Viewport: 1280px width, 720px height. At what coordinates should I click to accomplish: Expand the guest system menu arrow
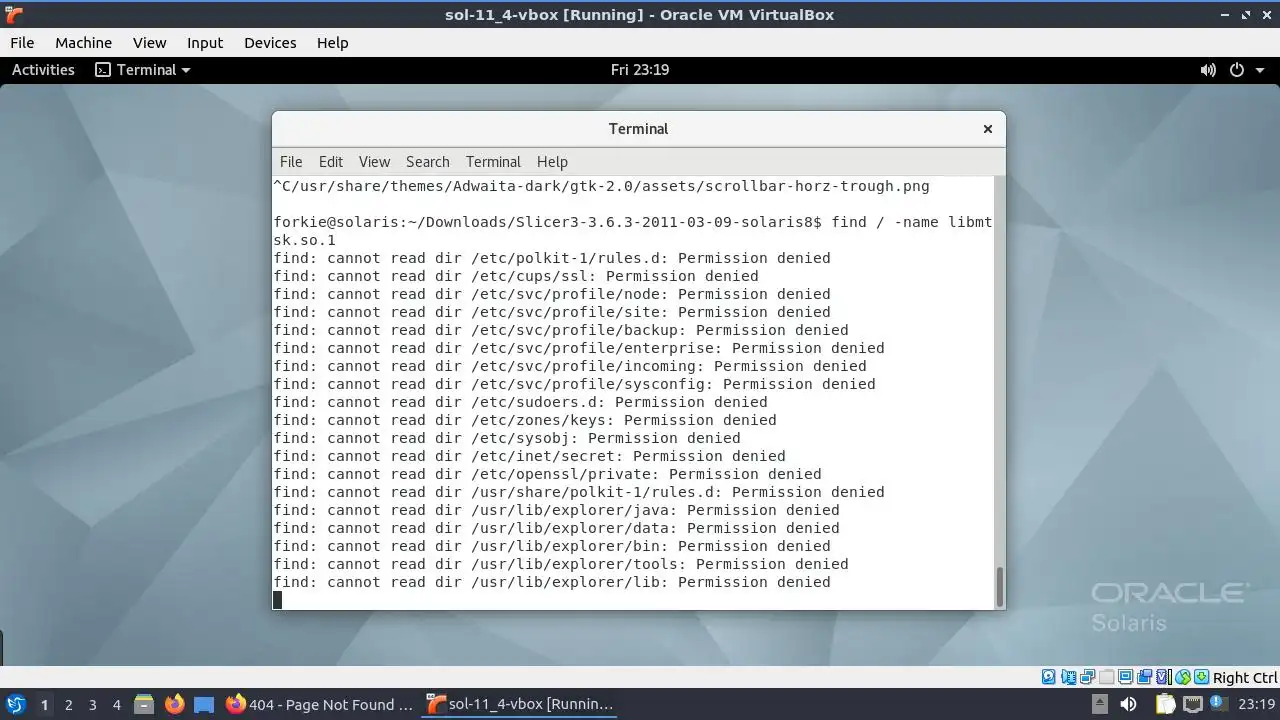tap(1259, 70)
